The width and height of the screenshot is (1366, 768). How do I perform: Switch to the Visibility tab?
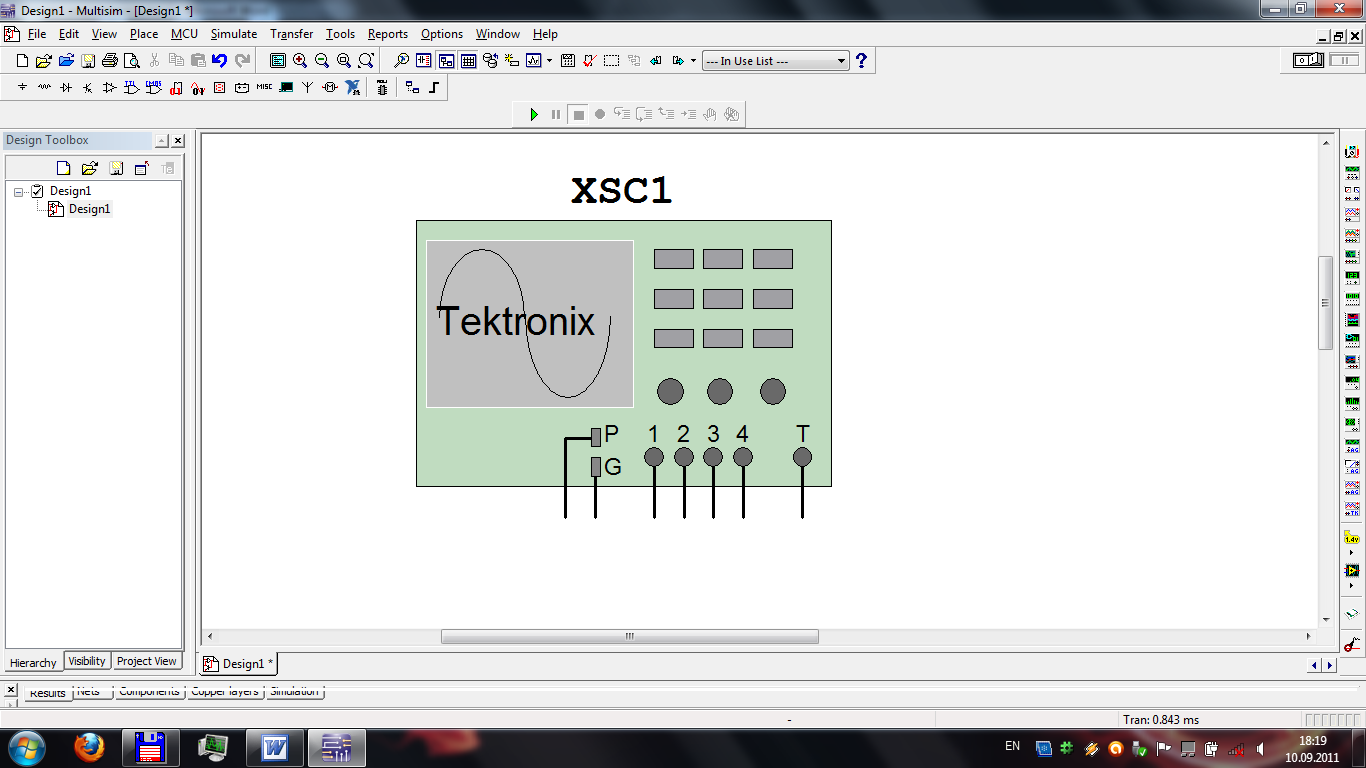tap(87, 661)
